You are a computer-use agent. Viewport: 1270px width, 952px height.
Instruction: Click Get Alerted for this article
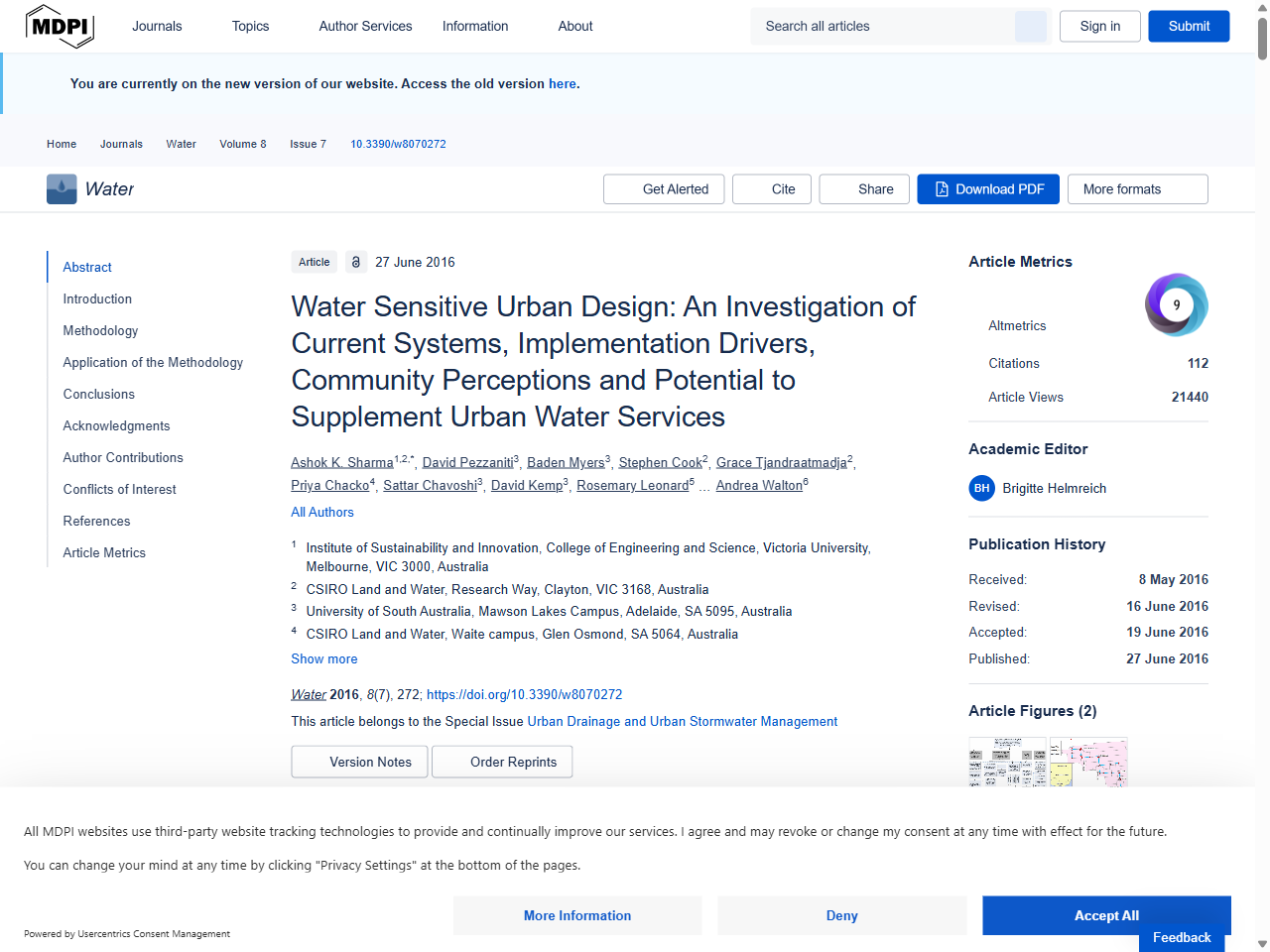click(x=663, y=188)
